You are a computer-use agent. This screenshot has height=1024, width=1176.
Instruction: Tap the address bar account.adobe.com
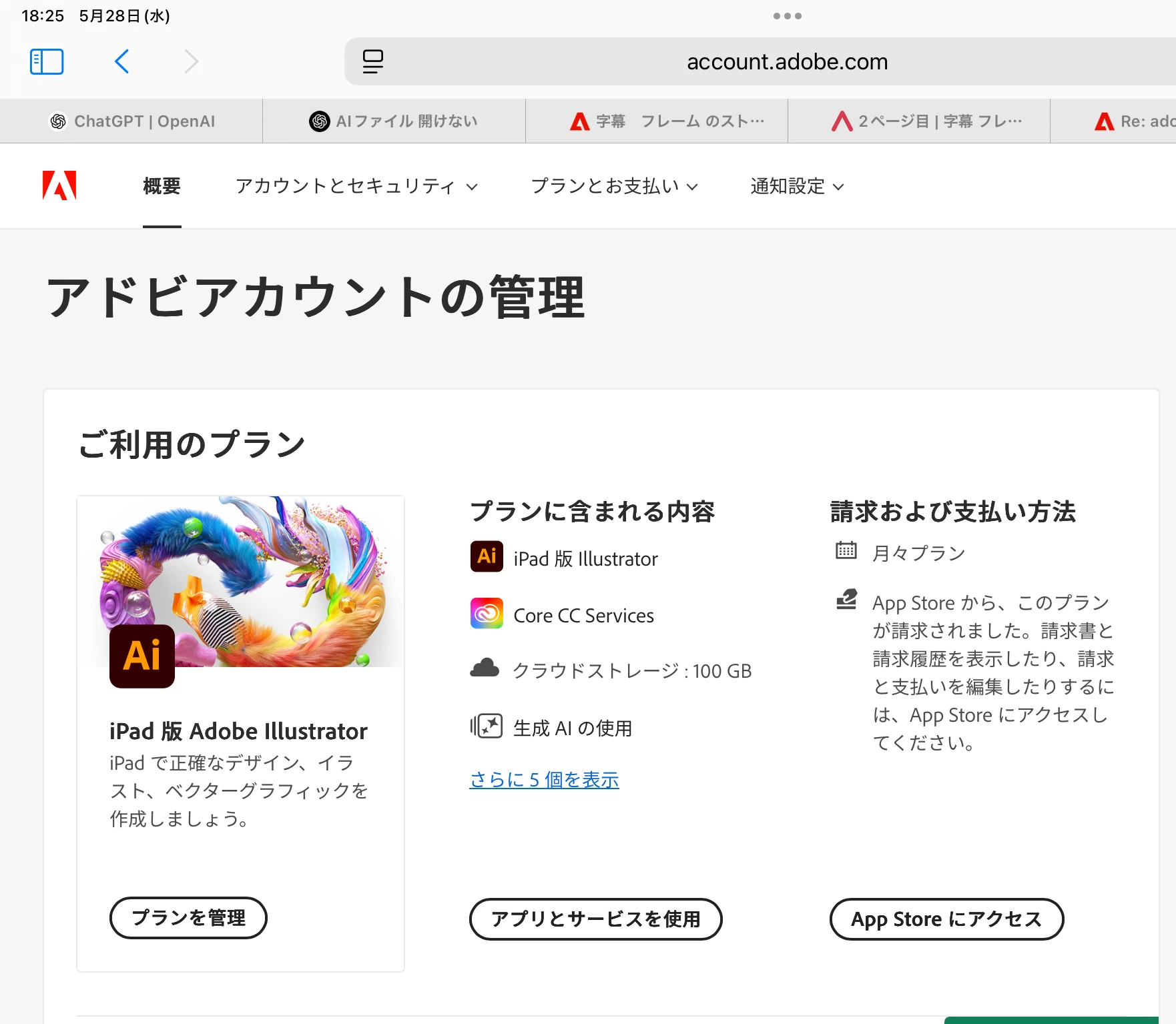(787, 61)
